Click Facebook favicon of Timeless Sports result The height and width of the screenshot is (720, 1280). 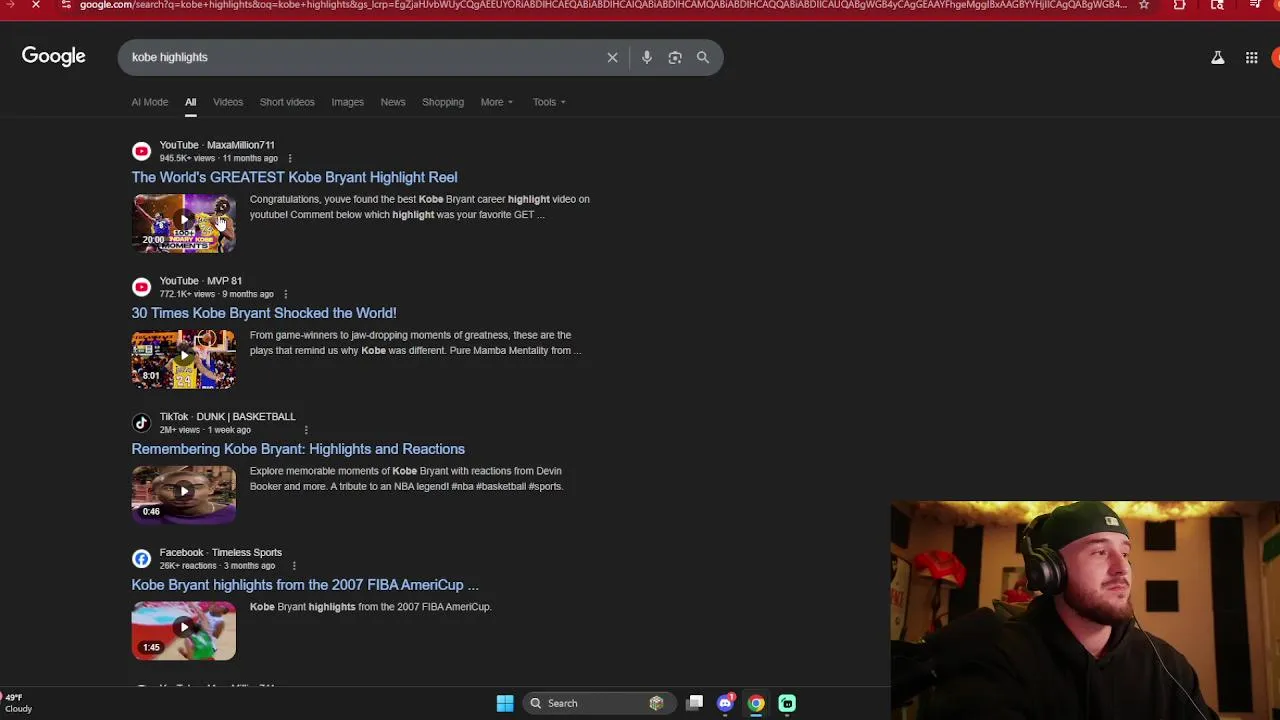141,559
